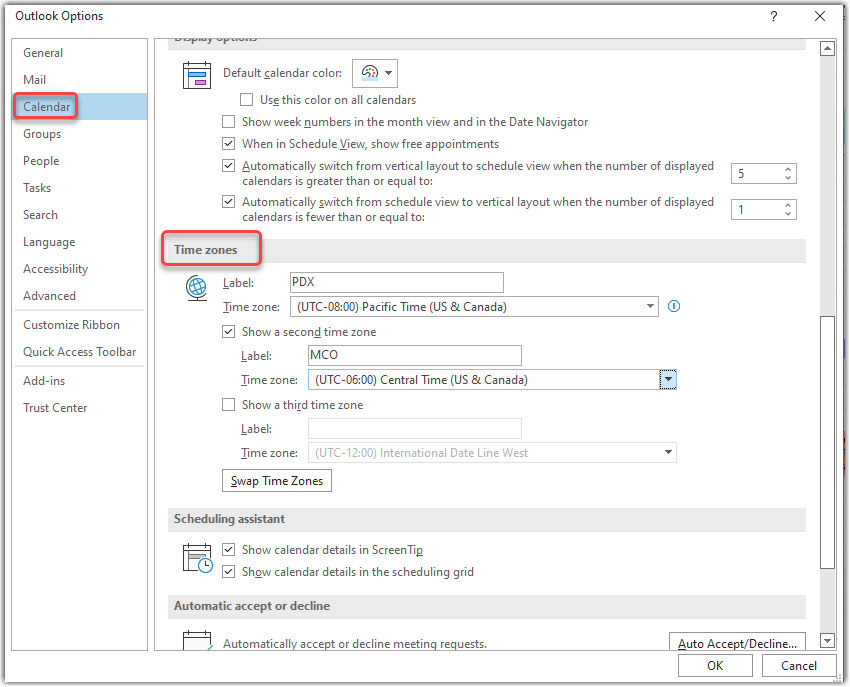The width and height of the screenshot is (850, 687).
Task: Uncheck Show a second time zone
Action: tap(229, 332)
